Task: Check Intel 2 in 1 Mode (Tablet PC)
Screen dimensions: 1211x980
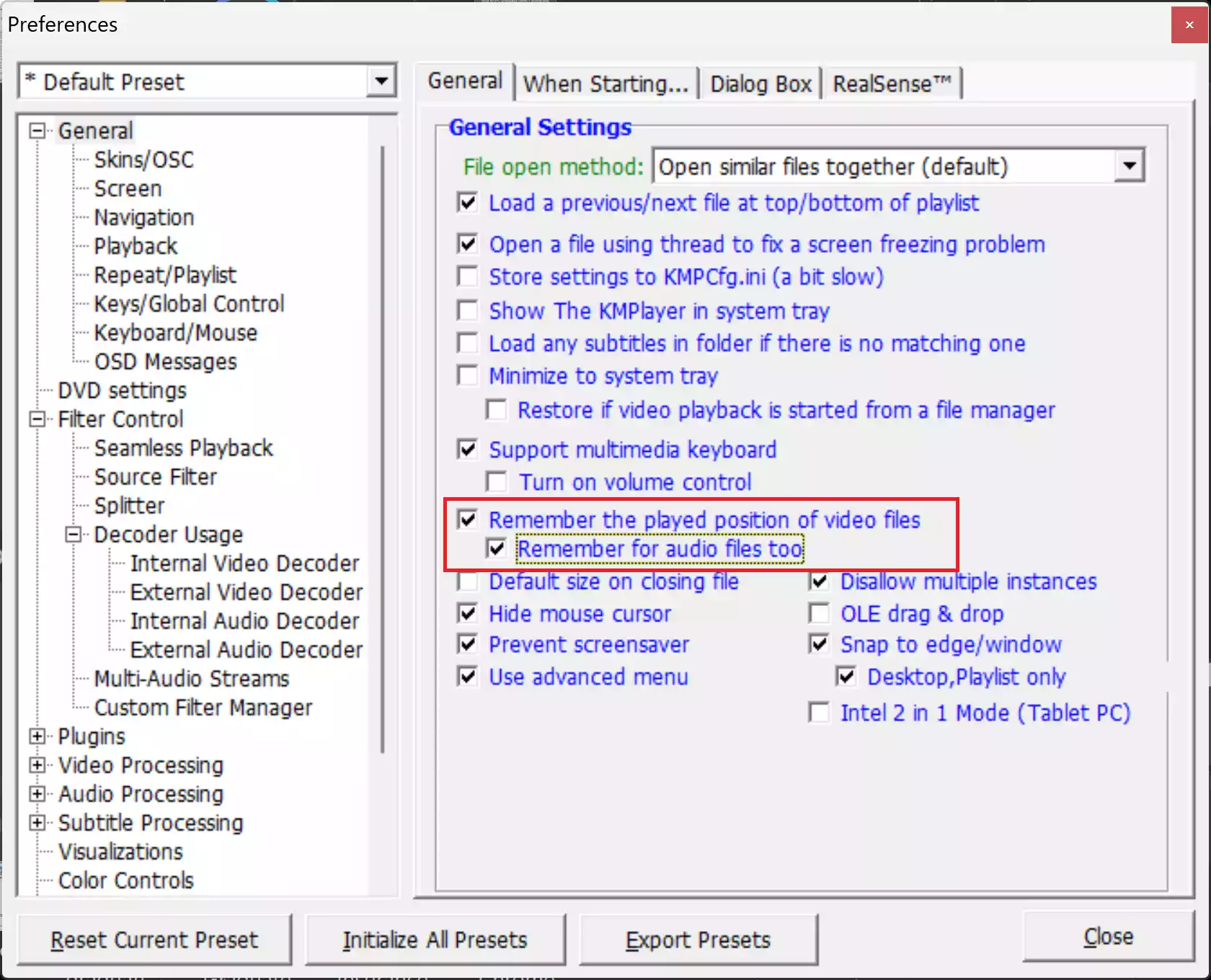Action: (x=819, y=712)
